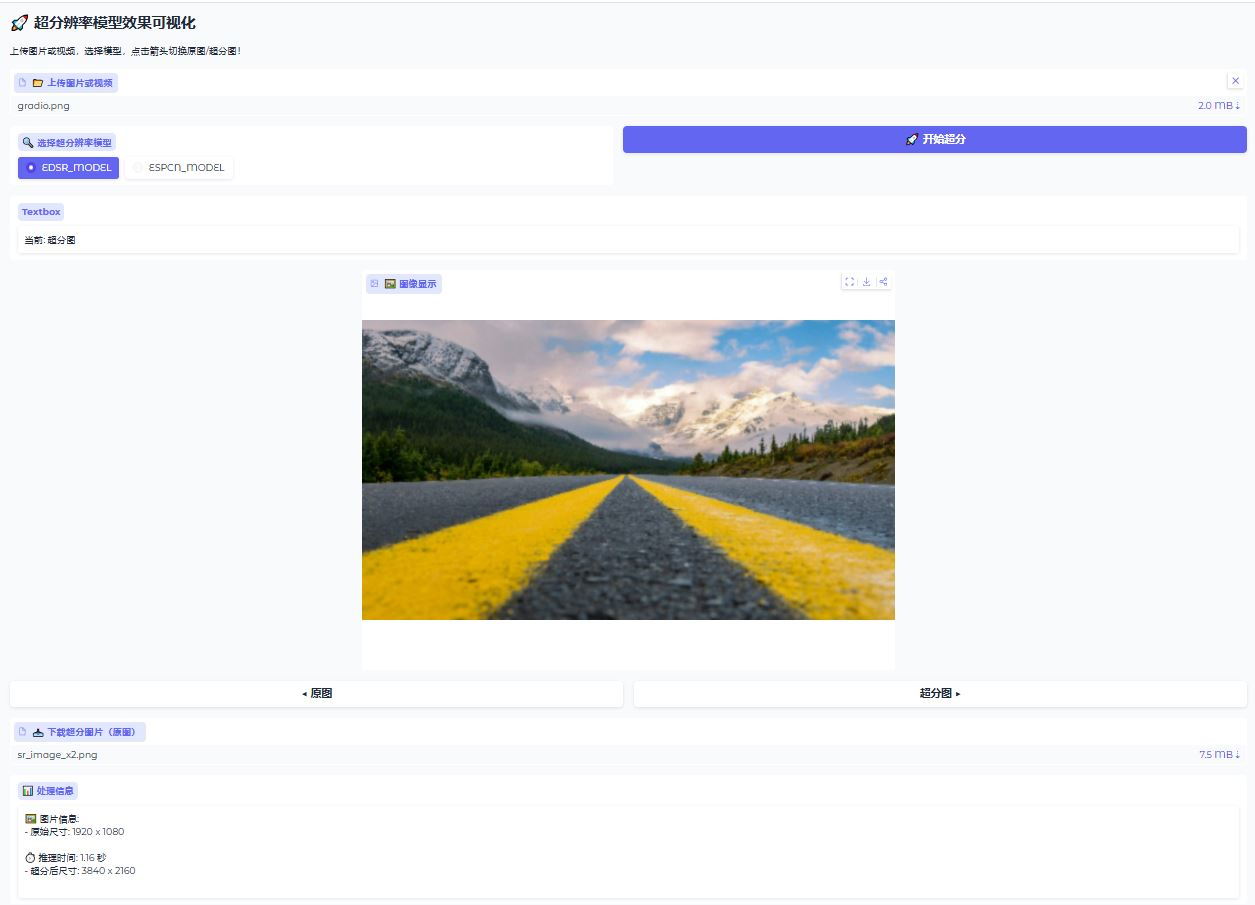Click the Textbox field showing 当前: 超分图

(628, 240)
